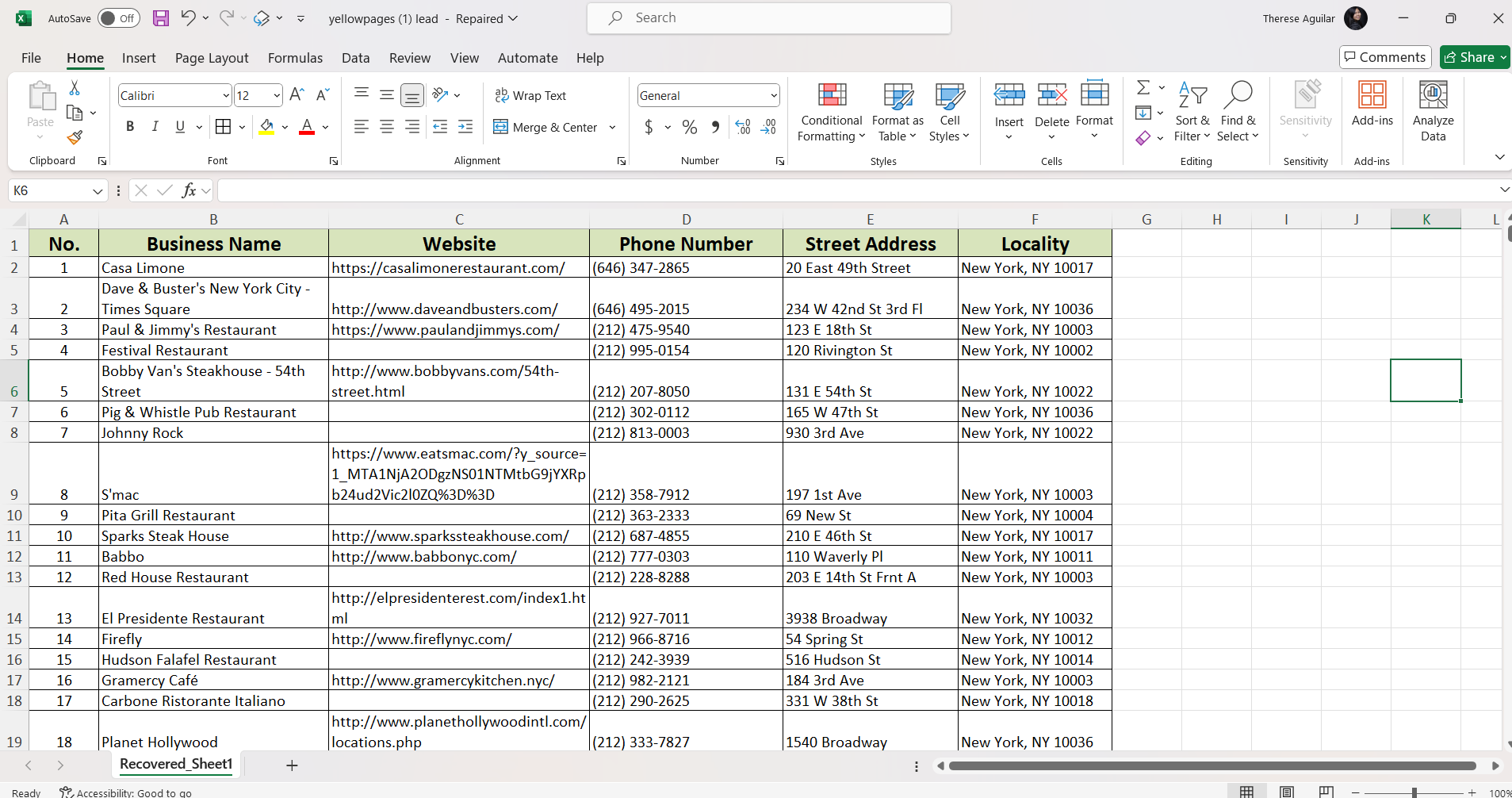Click the Delete cells button

tap(1051, 111)
